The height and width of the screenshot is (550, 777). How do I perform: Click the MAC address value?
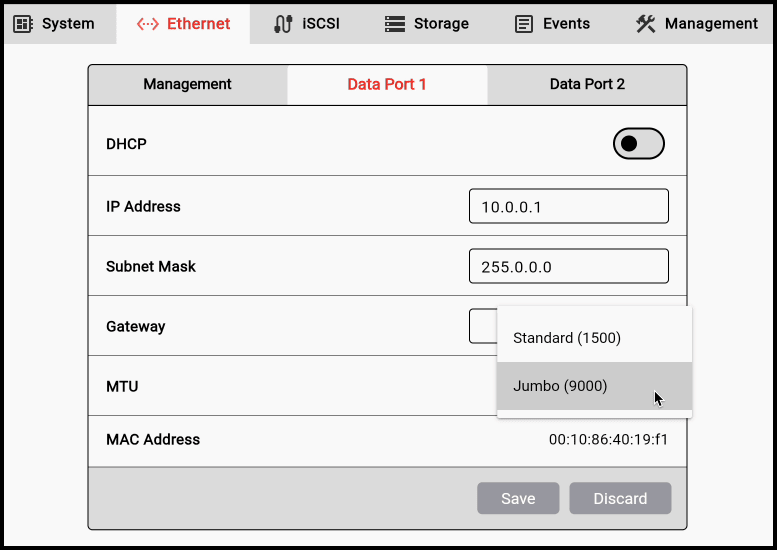(608, 440)
